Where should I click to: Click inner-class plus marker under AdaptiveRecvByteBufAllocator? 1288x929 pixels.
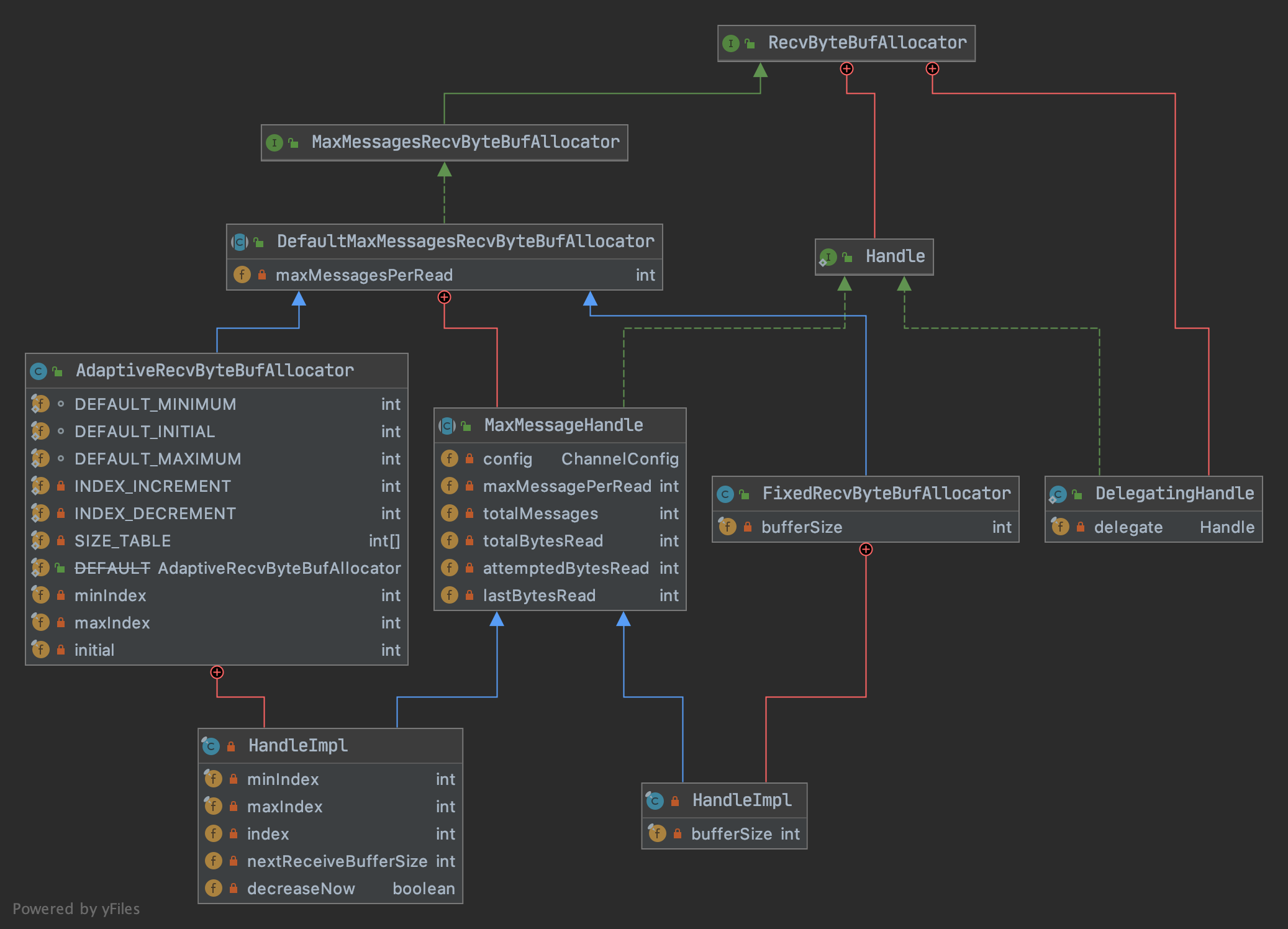tap(217, 672)
